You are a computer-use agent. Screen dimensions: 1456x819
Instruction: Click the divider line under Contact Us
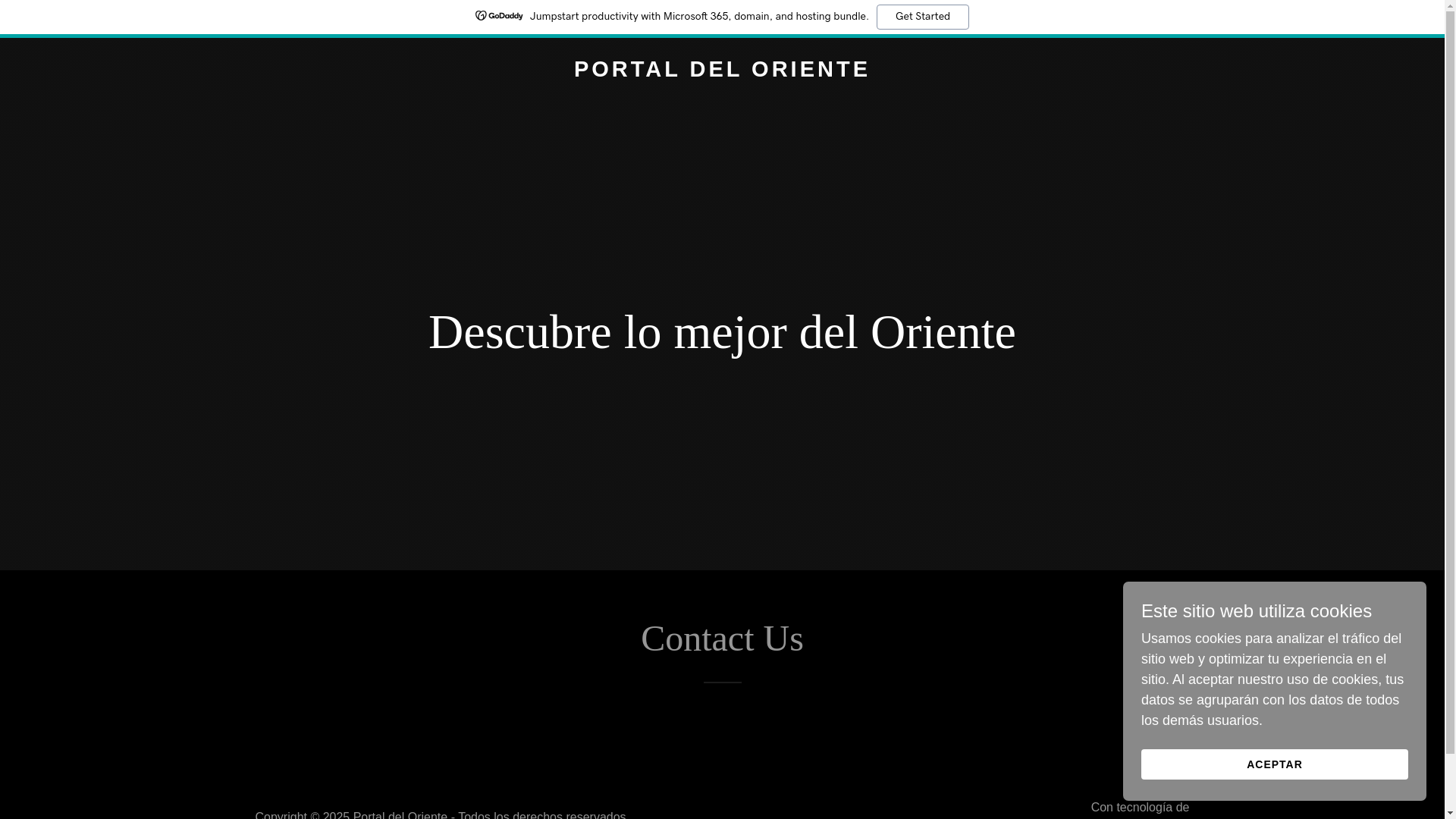click(x=722, y=682)
